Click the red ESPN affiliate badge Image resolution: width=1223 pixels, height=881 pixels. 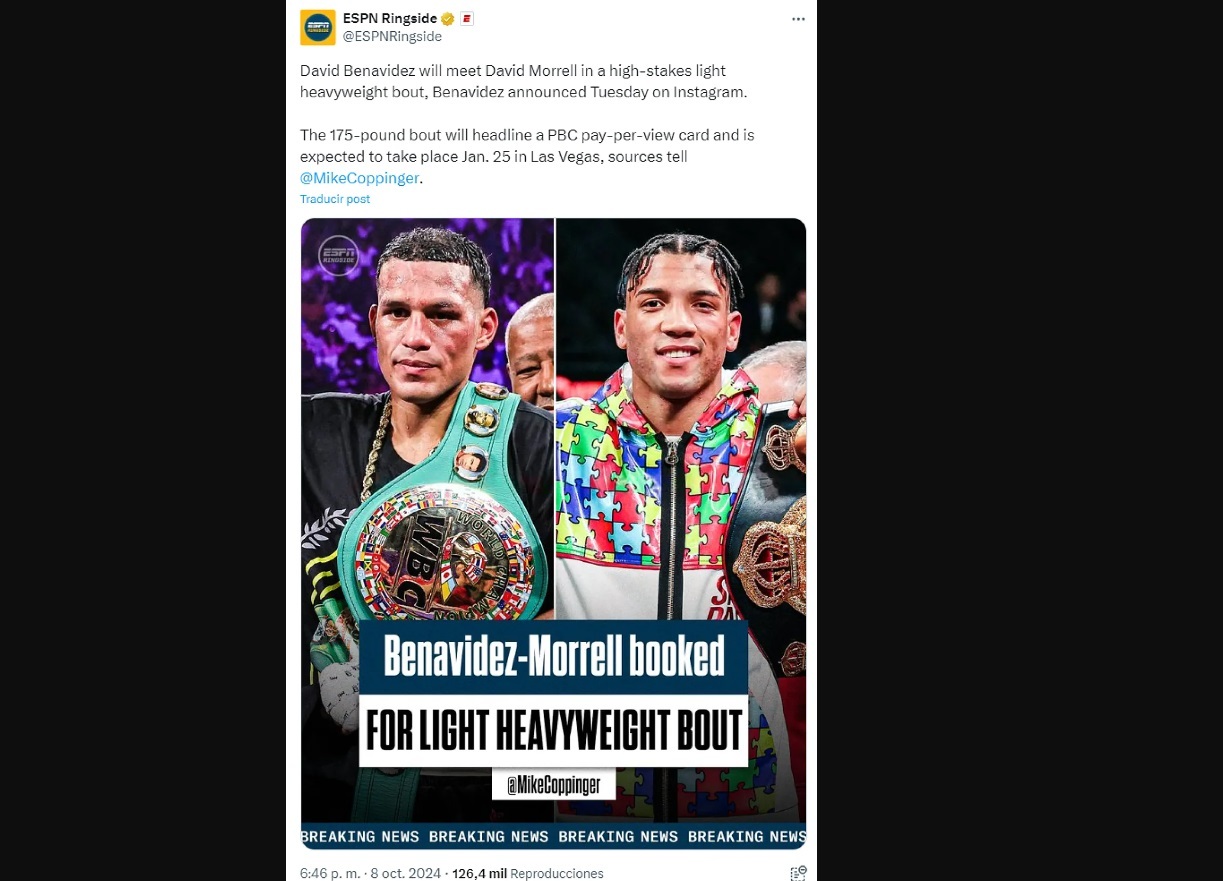point(467,18)
